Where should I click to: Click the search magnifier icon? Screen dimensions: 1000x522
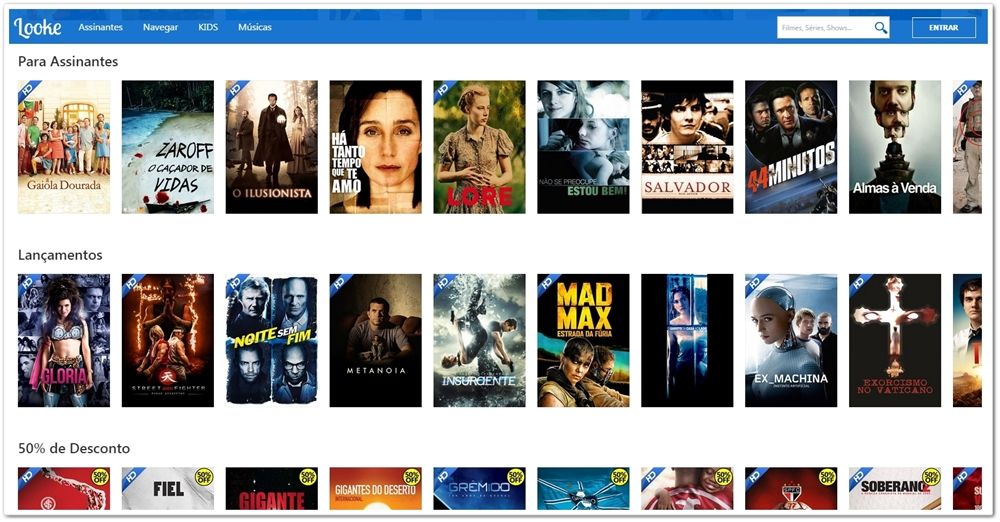pos(881,27)
